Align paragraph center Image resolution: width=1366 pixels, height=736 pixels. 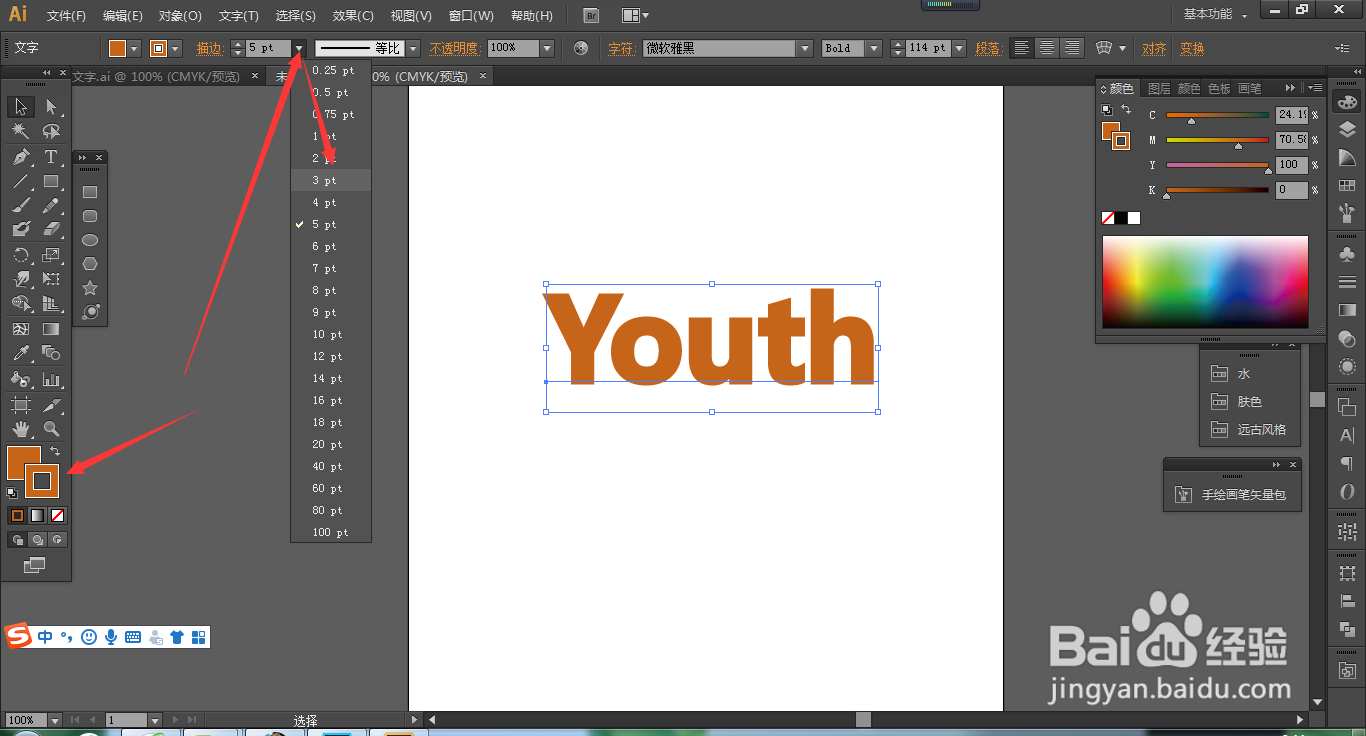coord(1047,48)
